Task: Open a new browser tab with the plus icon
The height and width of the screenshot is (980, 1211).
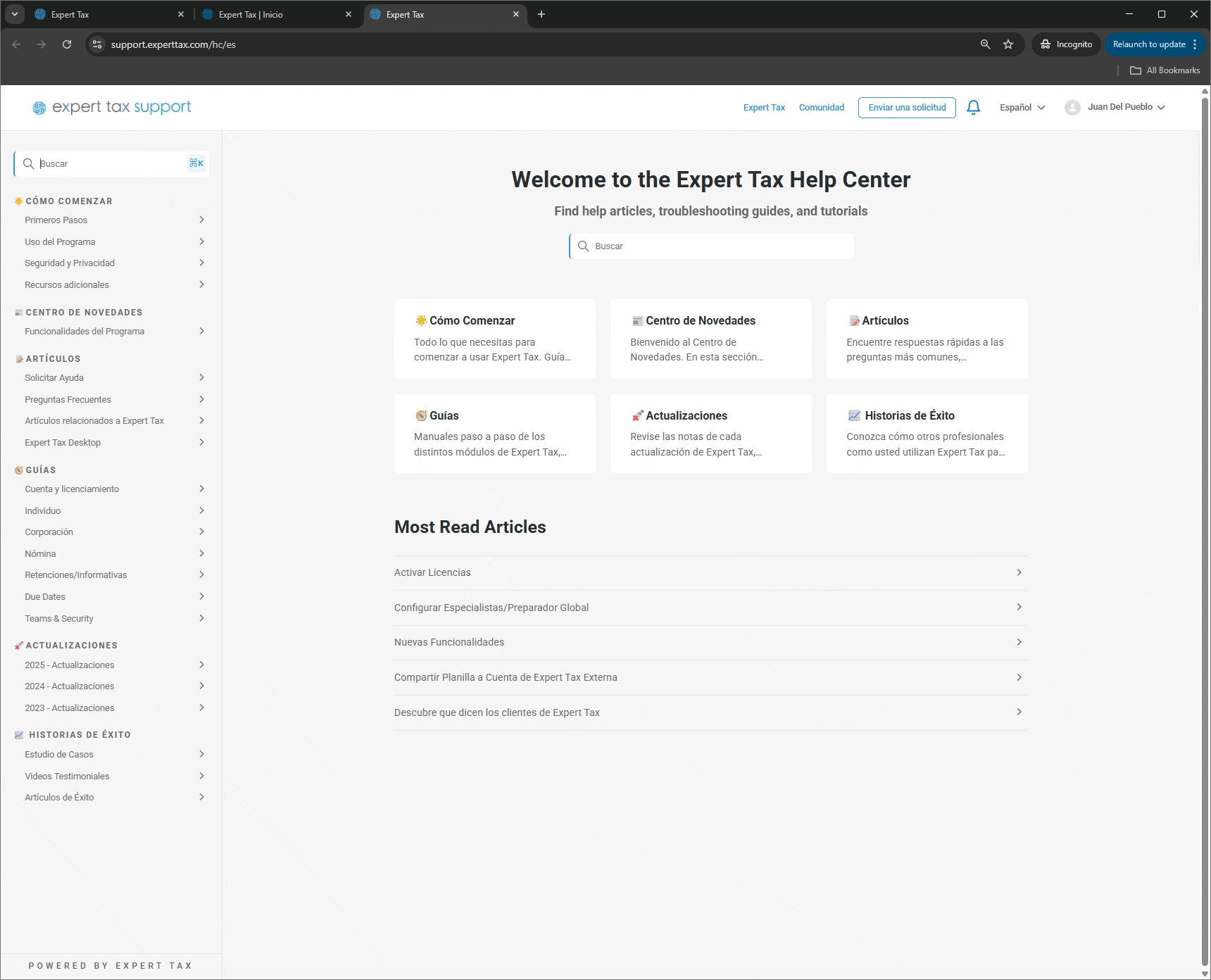Action: coord(541,14)
